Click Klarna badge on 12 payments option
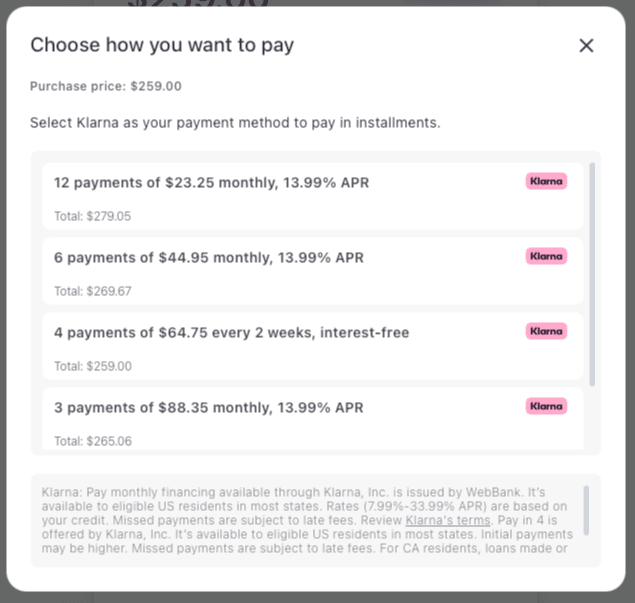This screenshot has width=635, height=603. pyautogui.click(x=546, y=181)
